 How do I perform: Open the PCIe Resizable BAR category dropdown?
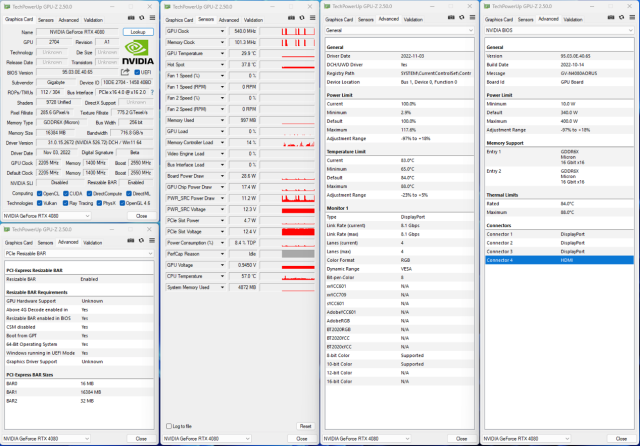click(x=79, y=253)
